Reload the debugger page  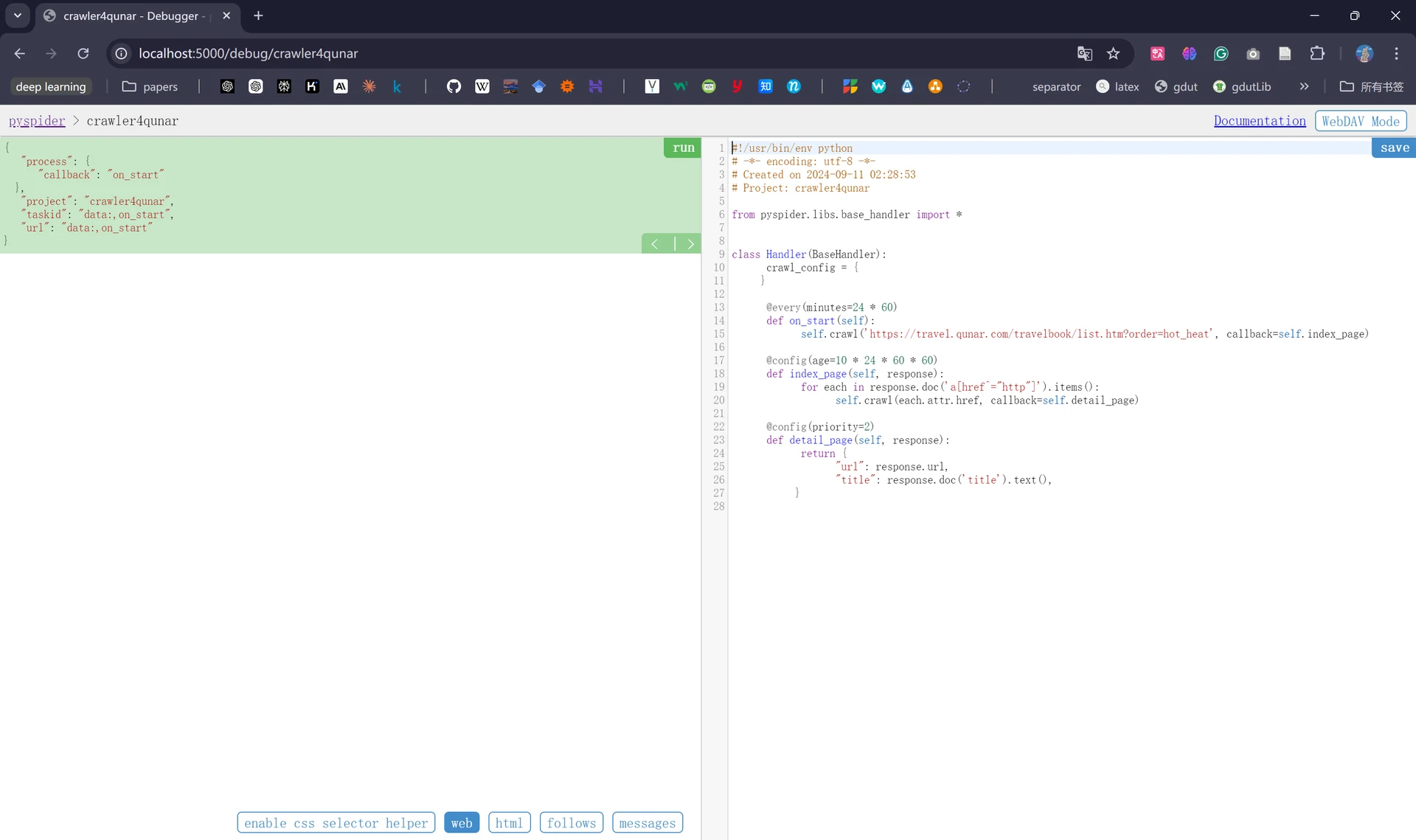point(83,53)
